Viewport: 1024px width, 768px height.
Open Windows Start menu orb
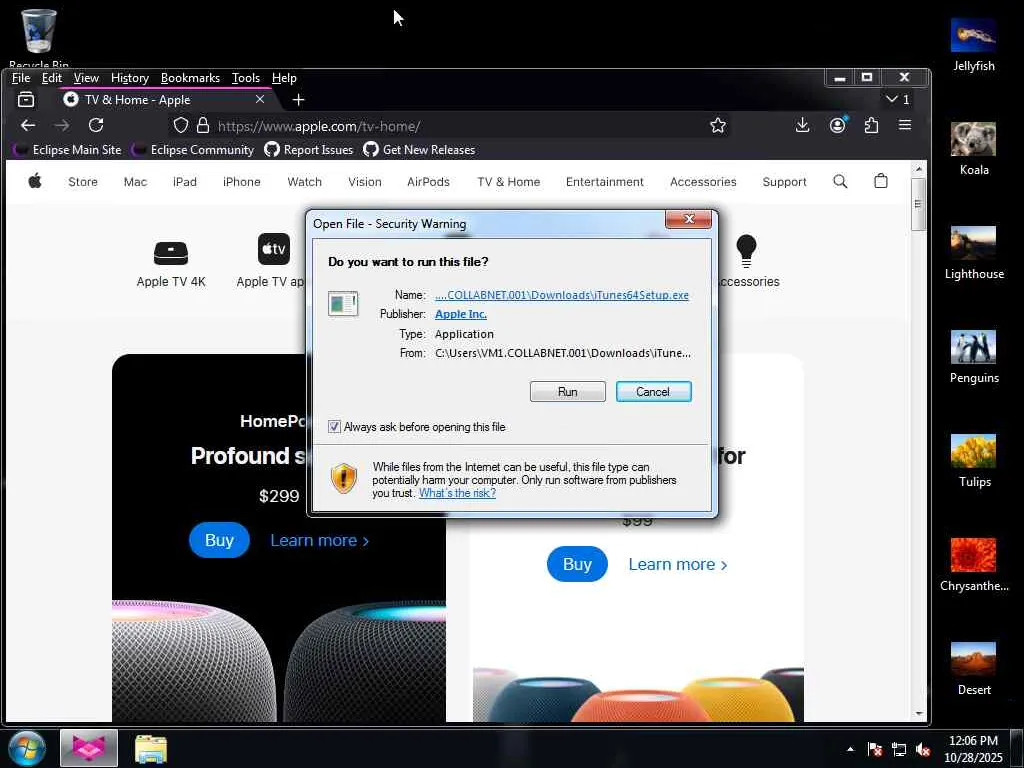(27, 748)
